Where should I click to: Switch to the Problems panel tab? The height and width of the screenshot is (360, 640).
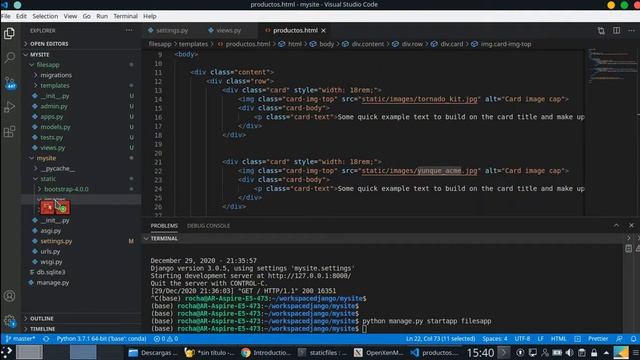[164, 225]
